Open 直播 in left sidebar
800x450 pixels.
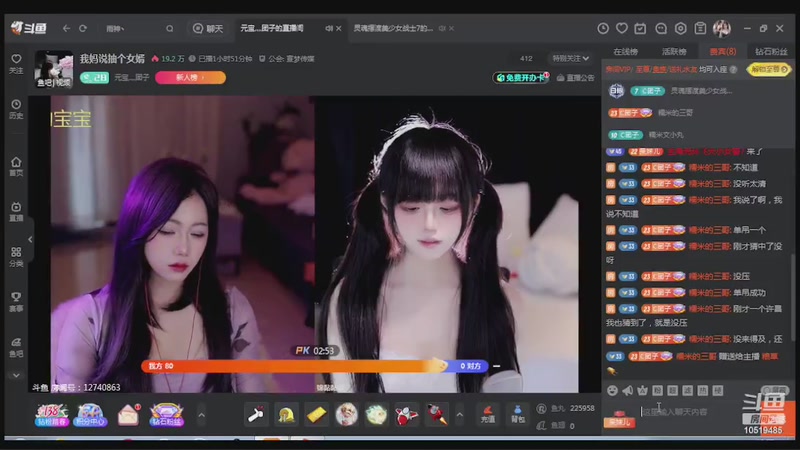(x=16, y=211)
